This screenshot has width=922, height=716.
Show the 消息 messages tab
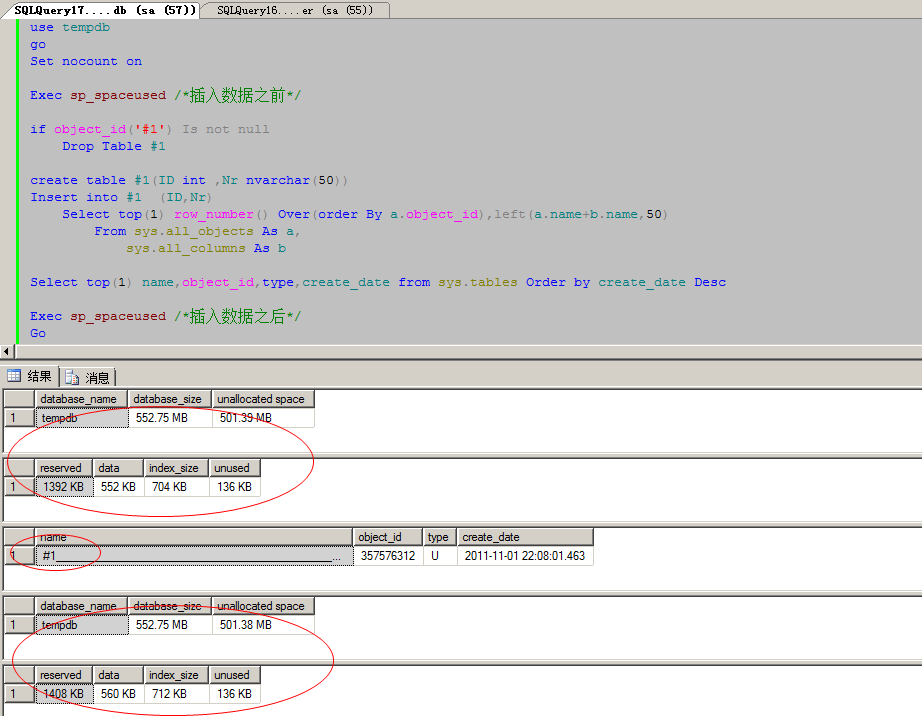point(89,378)
